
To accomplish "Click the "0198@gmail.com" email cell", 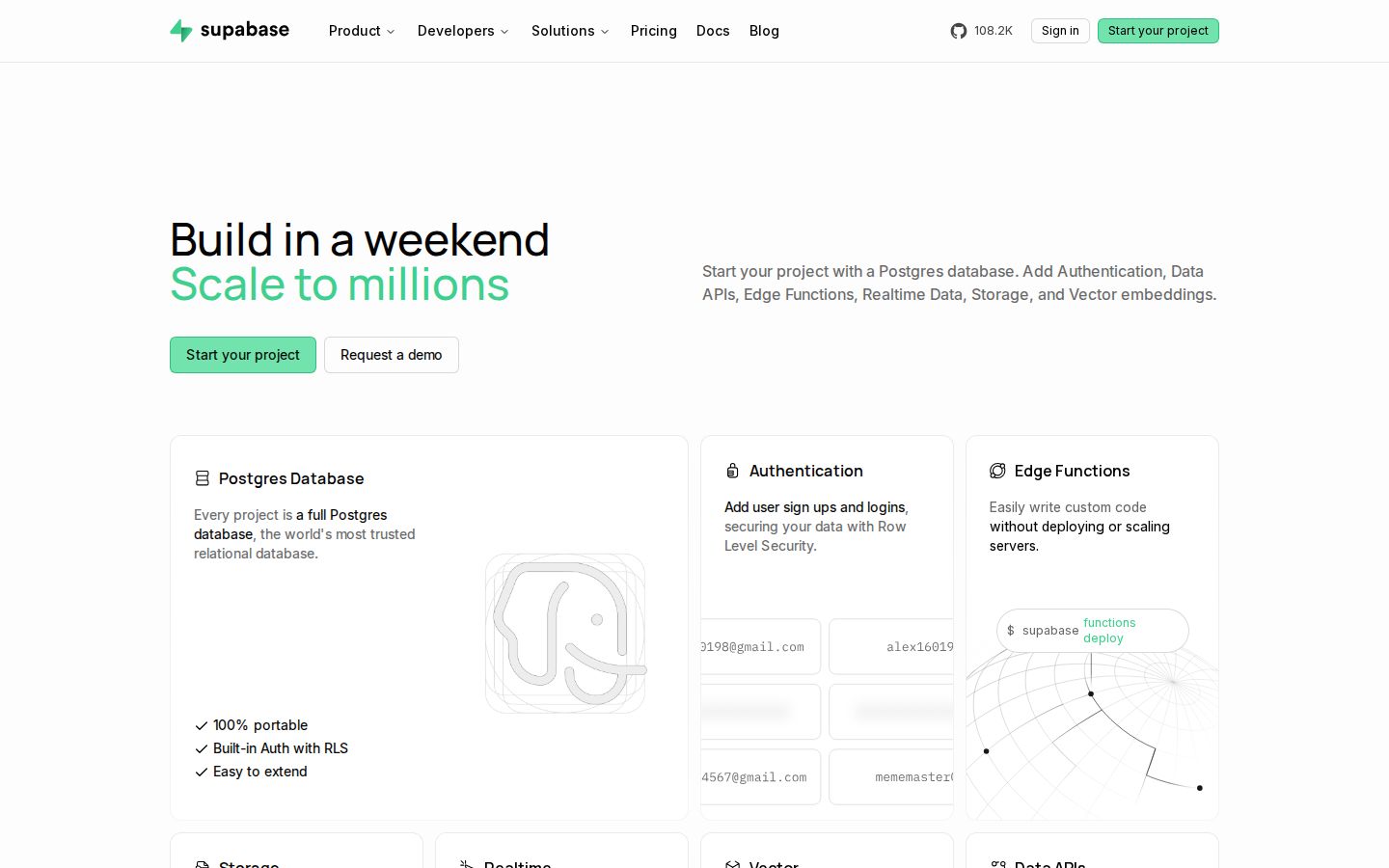I will click(x=761, y=646).
